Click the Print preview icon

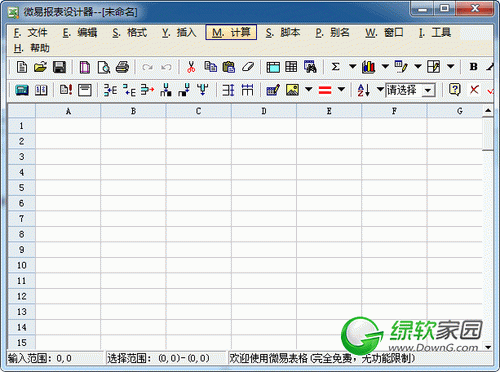click(x=104, y=67)
